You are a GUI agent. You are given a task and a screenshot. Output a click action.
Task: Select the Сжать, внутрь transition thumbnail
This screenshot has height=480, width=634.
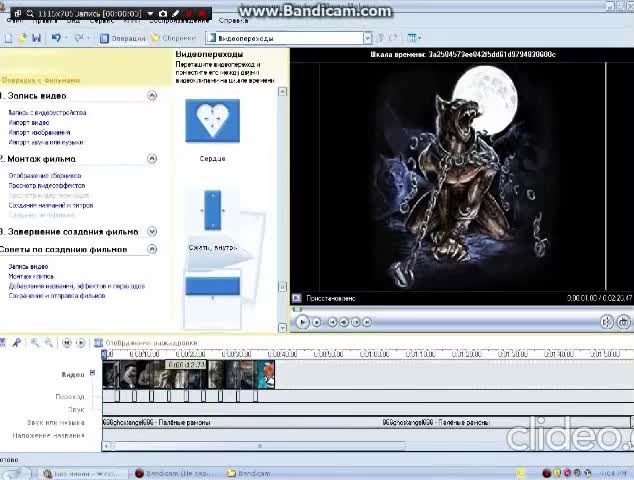point(213,210)
